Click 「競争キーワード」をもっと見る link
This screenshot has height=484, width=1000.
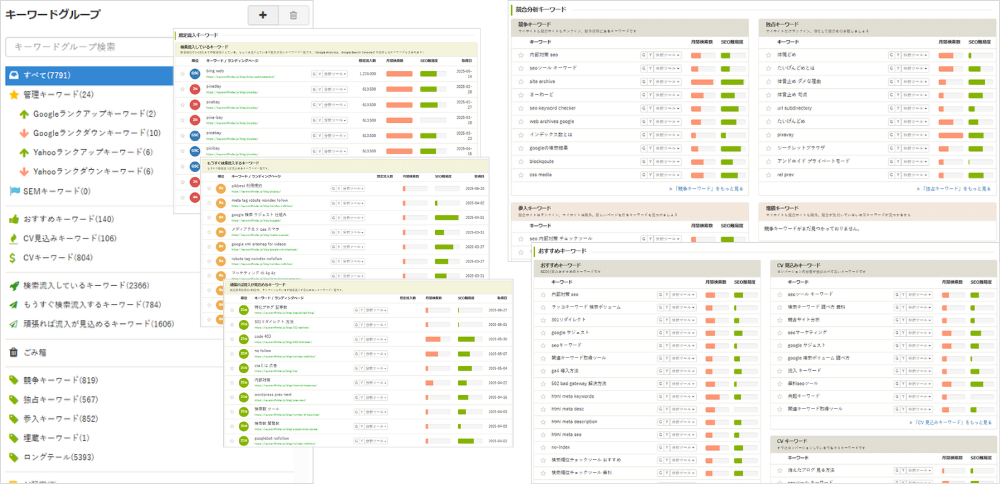704,187
